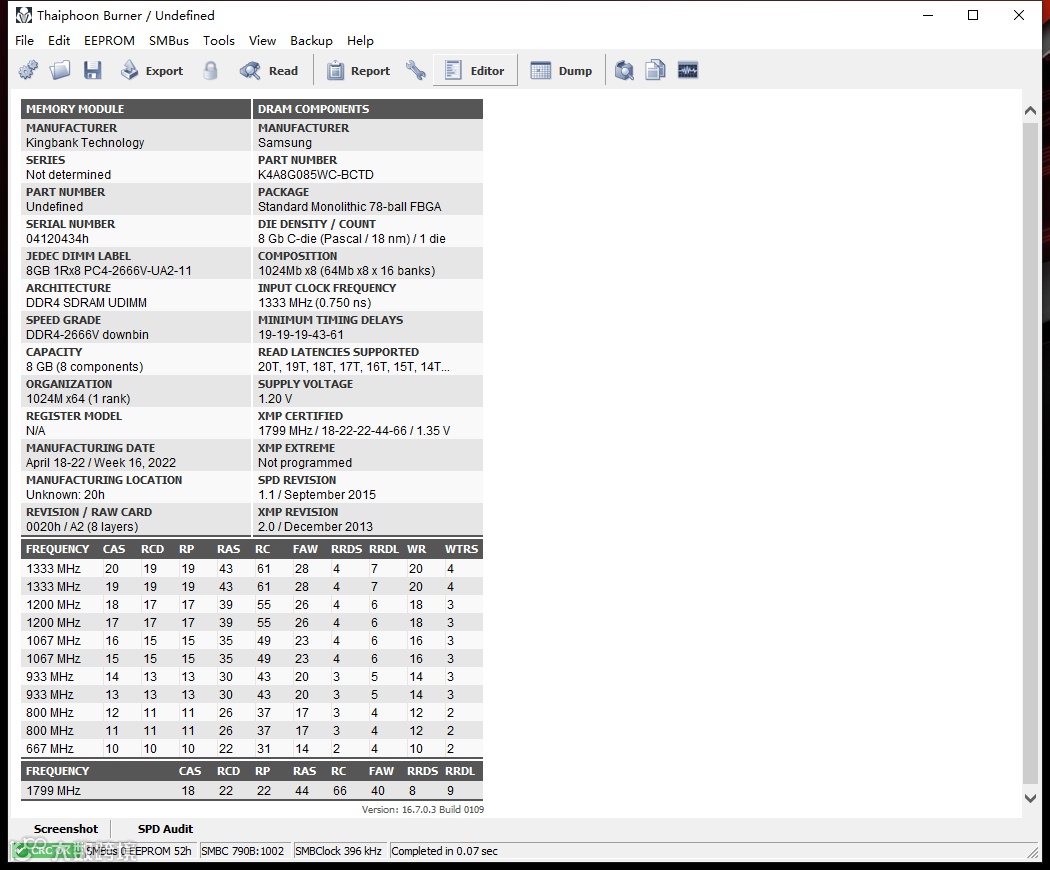Open the Help menu
The height and width of the screenshot is (870, 1050).
click(x=360, y=40)
